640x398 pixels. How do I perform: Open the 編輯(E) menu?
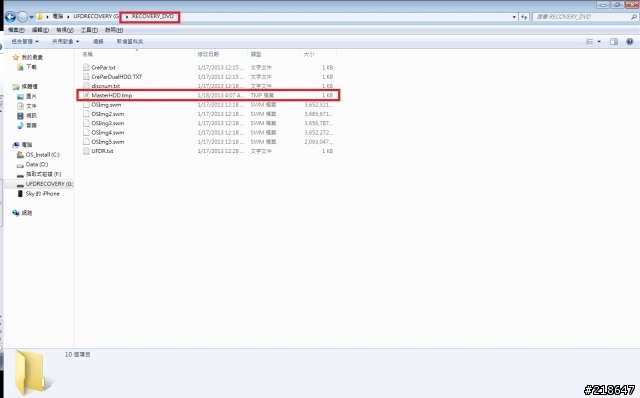[40, 30]
